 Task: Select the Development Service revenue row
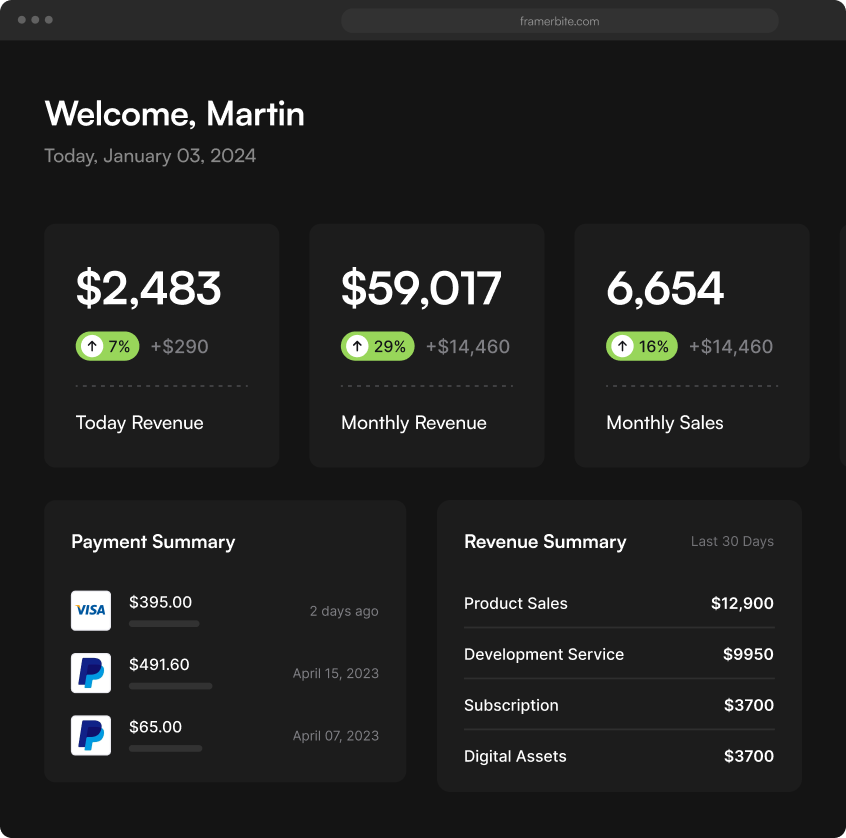pyautogui.click(x=619, y=654)
